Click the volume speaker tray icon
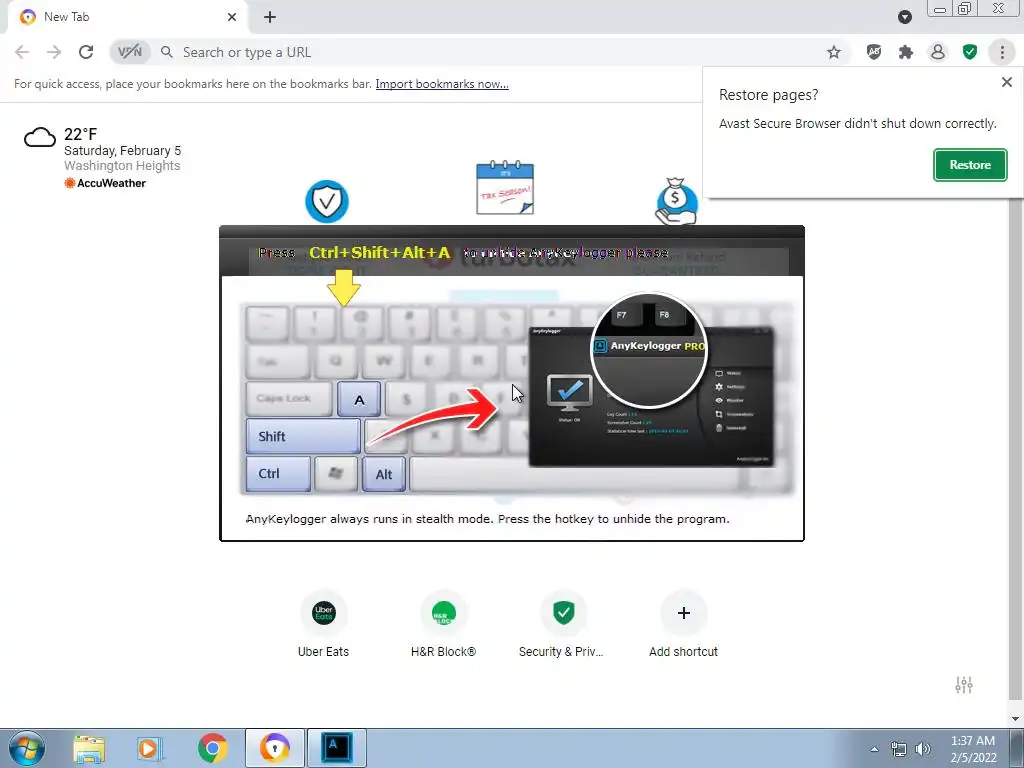The width and height of the screenshot is (1024, 768). click(923, 749)
